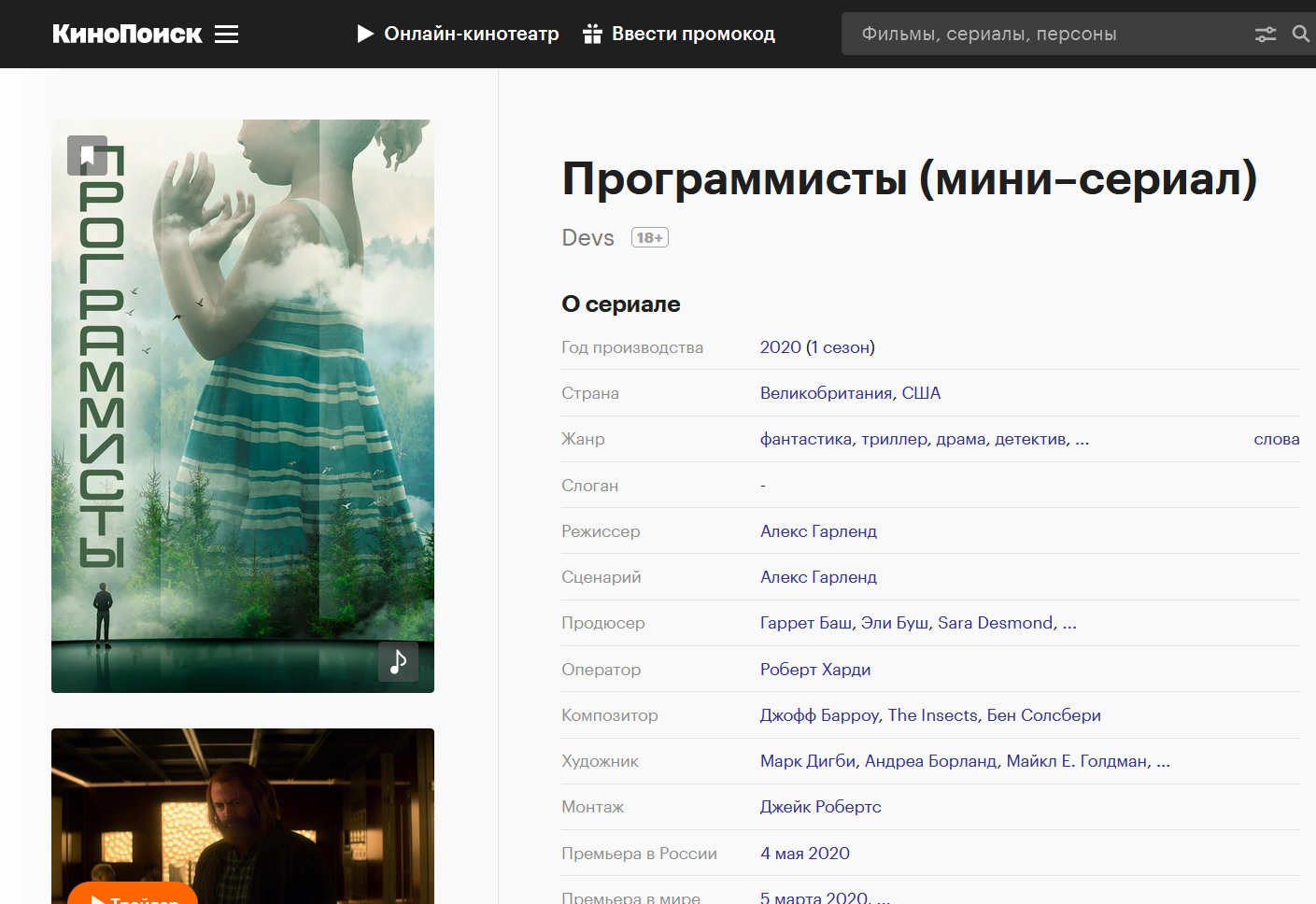Viewport: 1316px width, 904px height.
Task: Open director Алекс Гарленд link
Action: pos(818,531)
